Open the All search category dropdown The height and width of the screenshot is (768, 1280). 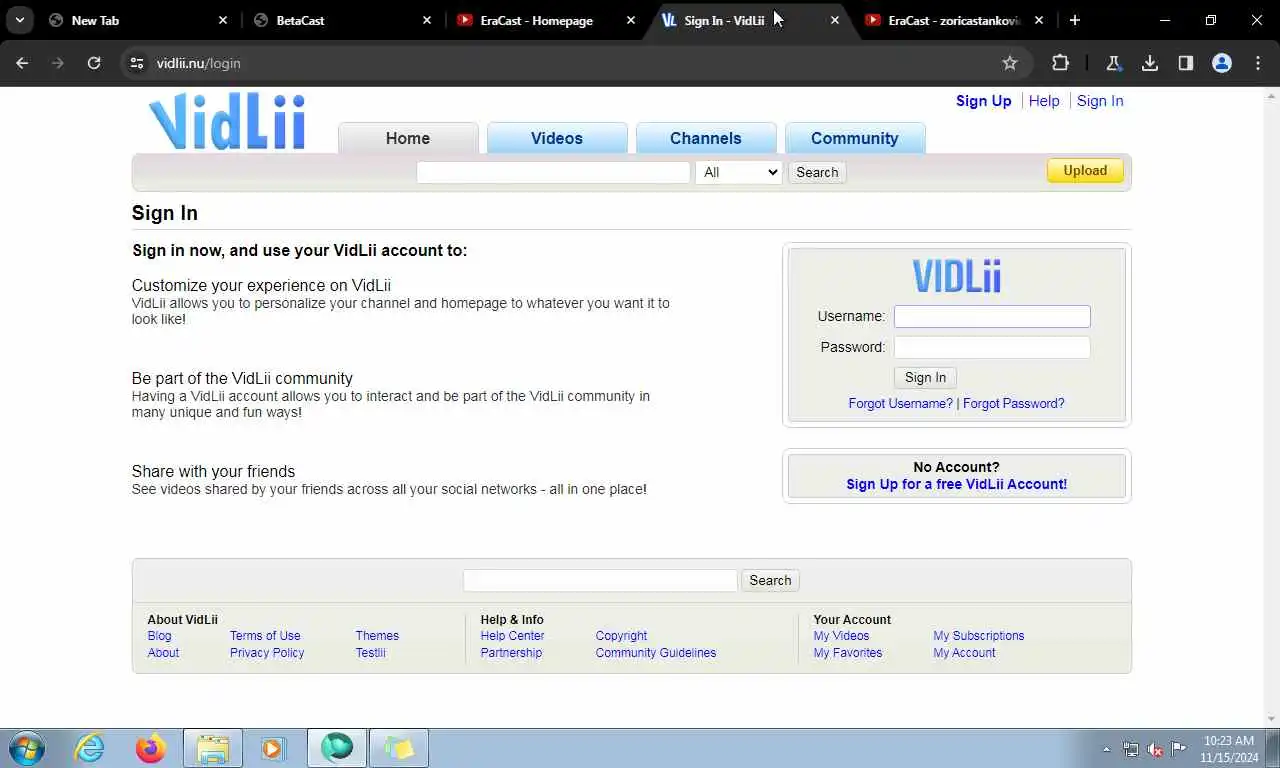coord(739,172)
